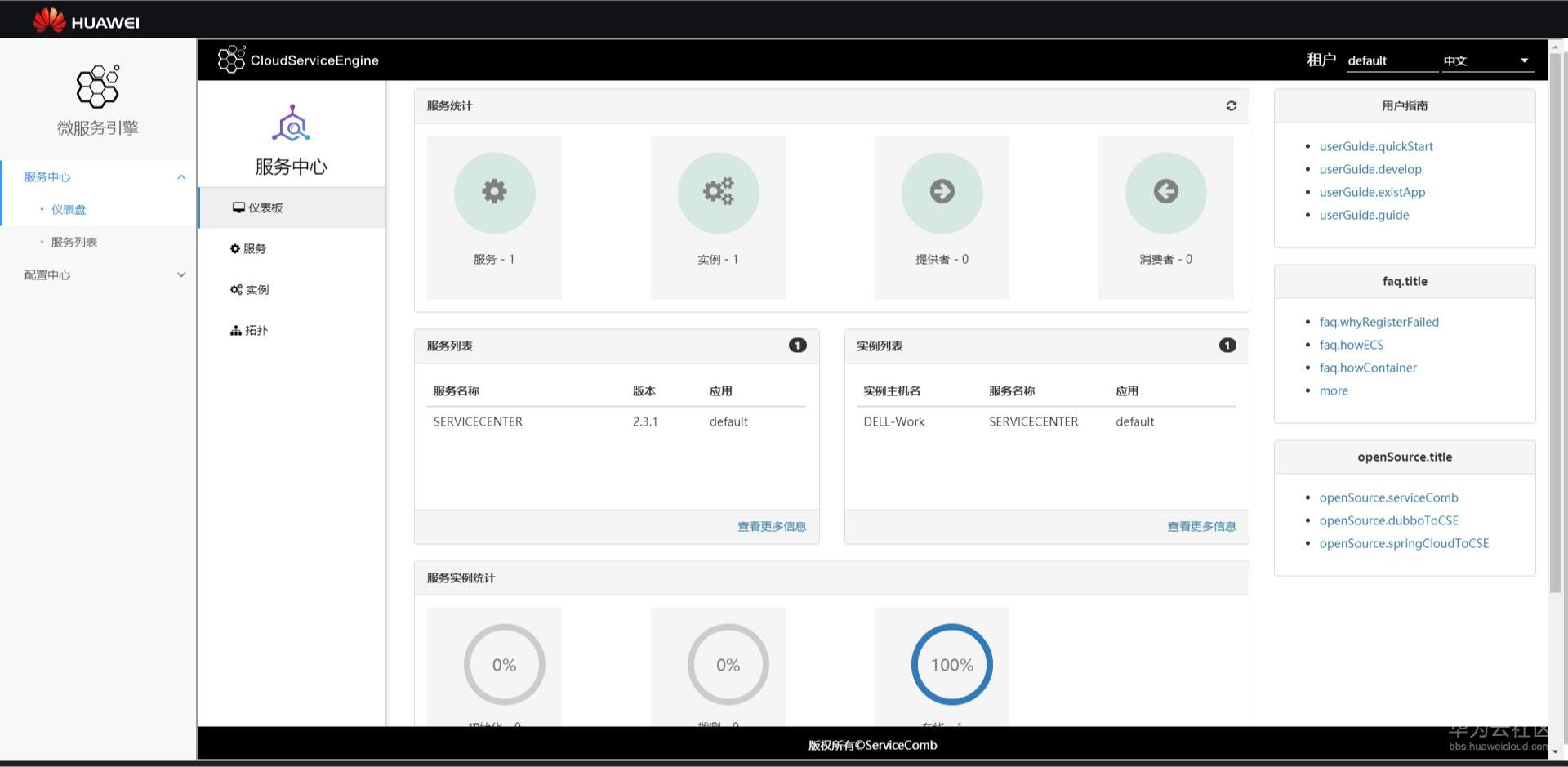Click the 实例 double-gear circle icon
The width and height of the screenshot is (1568, 767).
click(x=718, y=193)
